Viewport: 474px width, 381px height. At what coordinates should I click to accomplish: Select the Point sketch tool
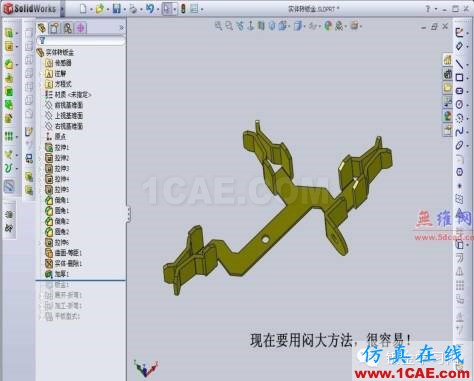(459, 186)
